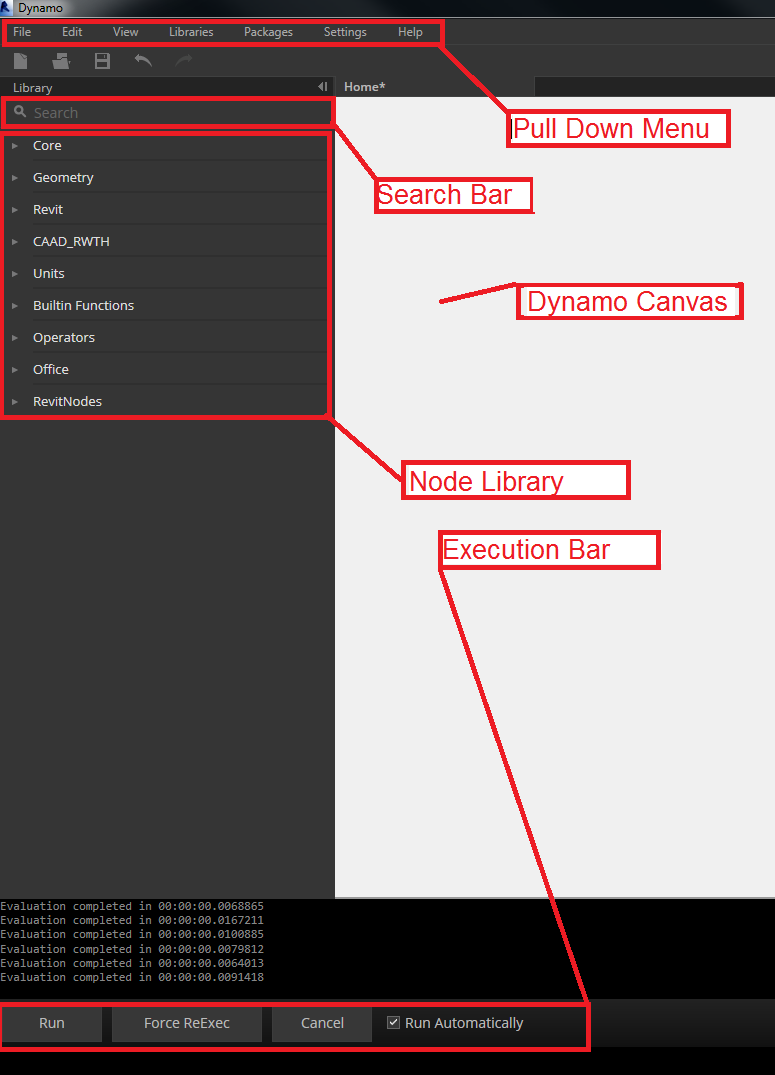Open the View menu
Screen dimensions: 775x1075
(126, 32)
